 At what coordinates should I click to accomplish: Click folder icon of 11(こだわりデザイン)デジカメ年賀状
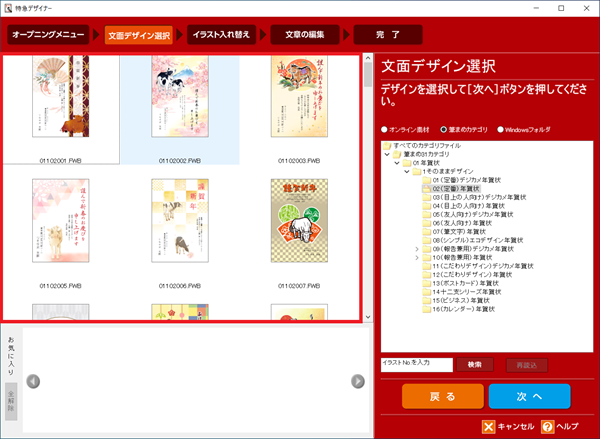[x=427, y=266]
